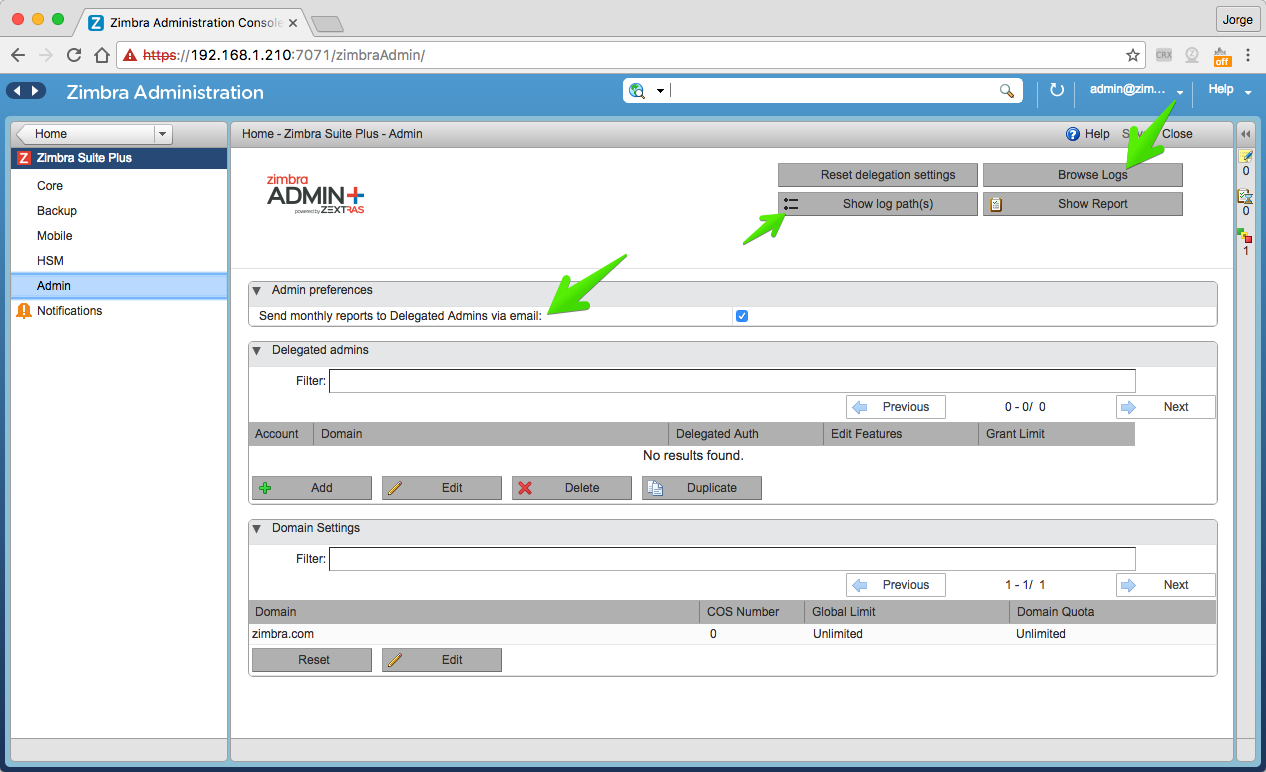
Task: Click Next in Domain Settings
Action: pos(1166,585)
